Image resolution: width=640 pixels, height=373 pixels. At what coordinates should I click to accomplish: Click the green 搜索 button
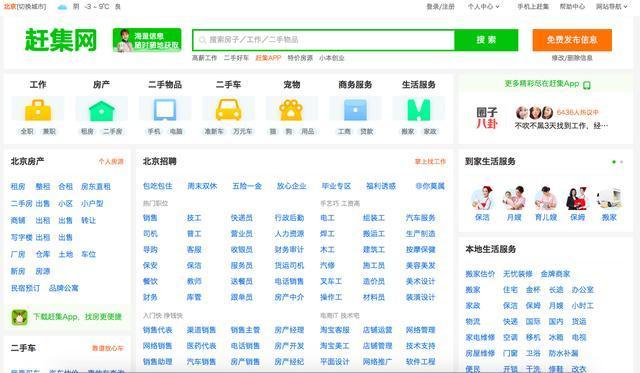(486, 40)
